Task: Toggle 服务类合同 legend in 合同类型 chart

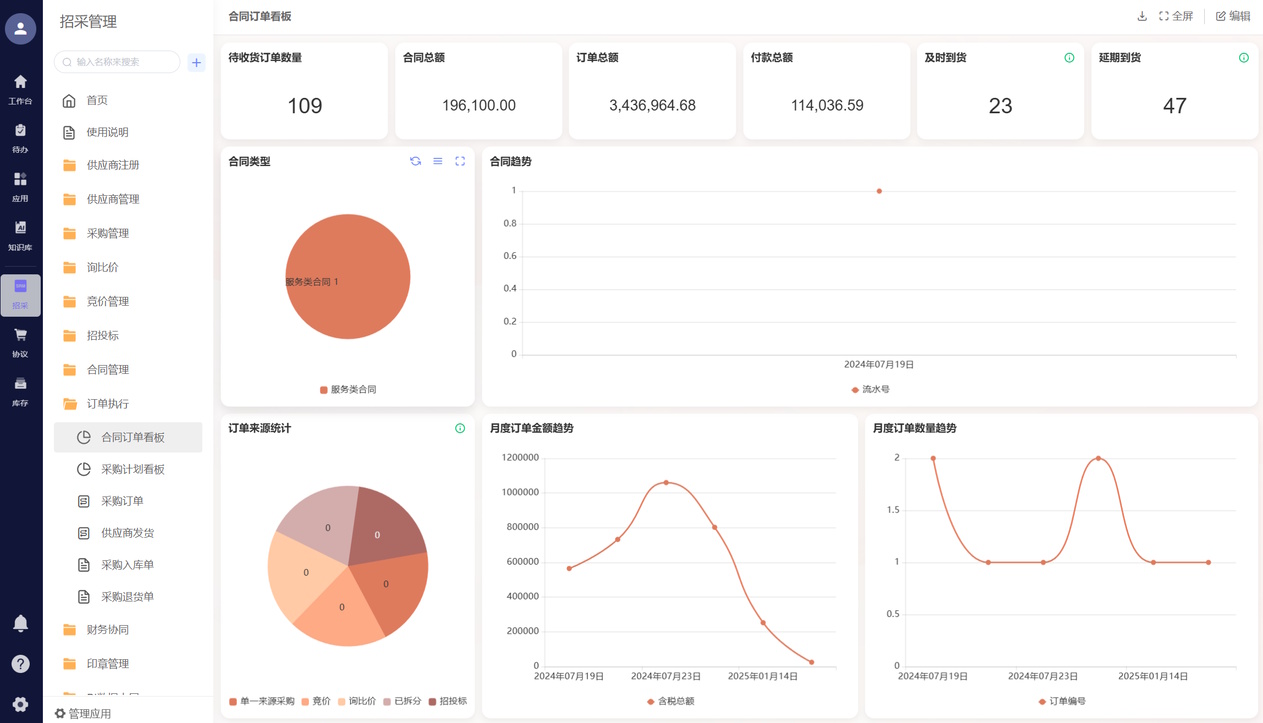Action: click(x=348, y=390)
